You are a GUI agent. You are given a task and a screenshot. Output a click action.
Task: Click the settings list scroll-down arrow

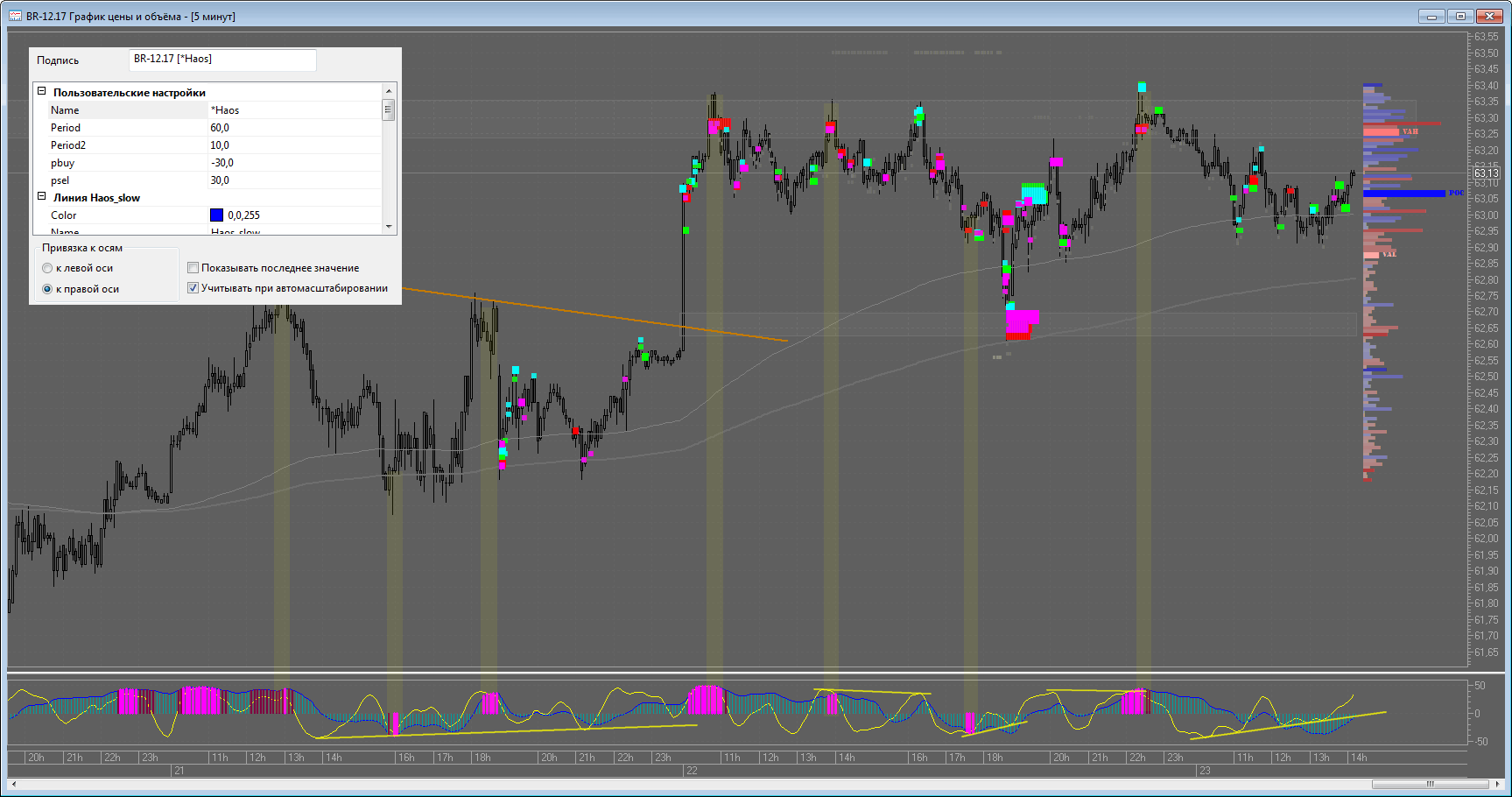pyautogui.click(x=389, y=227)
